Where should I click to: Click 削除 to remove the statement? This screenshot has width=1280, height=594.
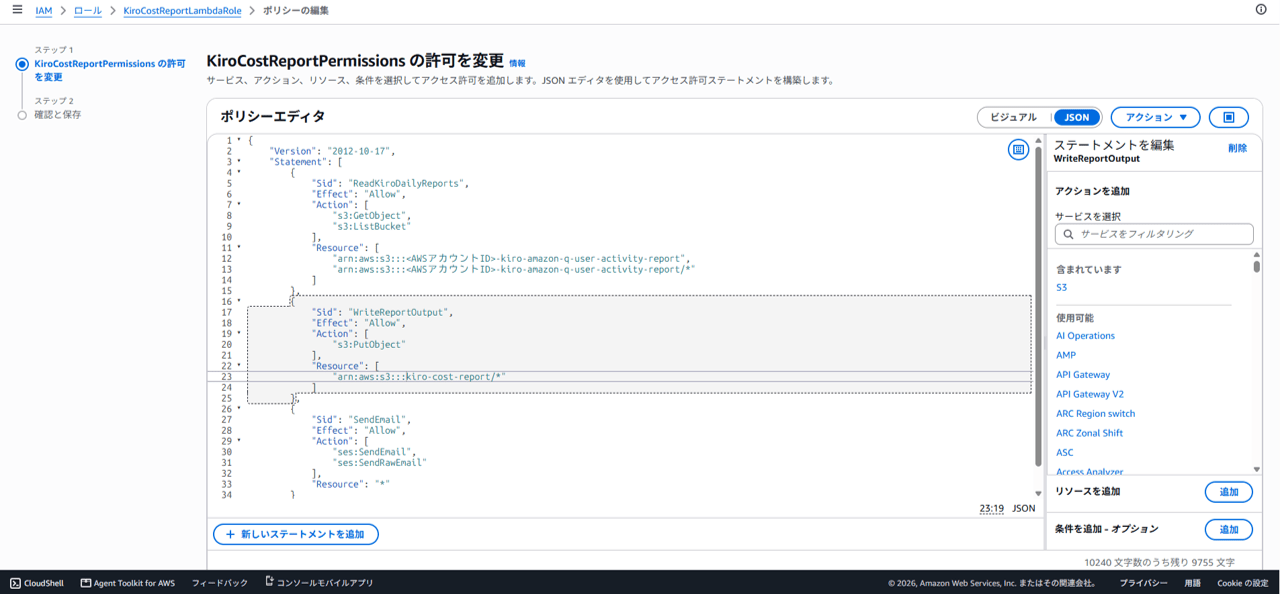(1237, 148)
